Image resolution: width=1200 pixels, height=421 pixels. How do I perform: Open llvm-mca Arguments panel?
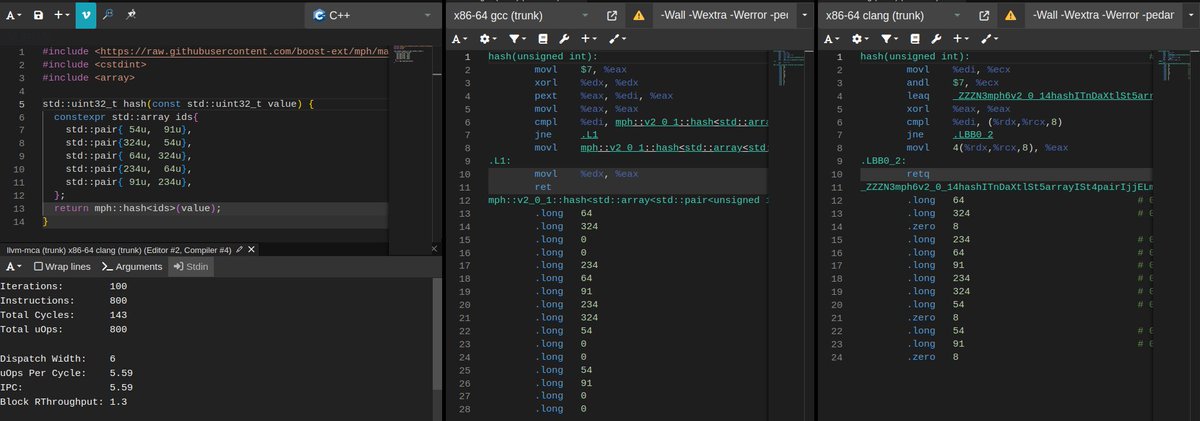tap(131, 267)
